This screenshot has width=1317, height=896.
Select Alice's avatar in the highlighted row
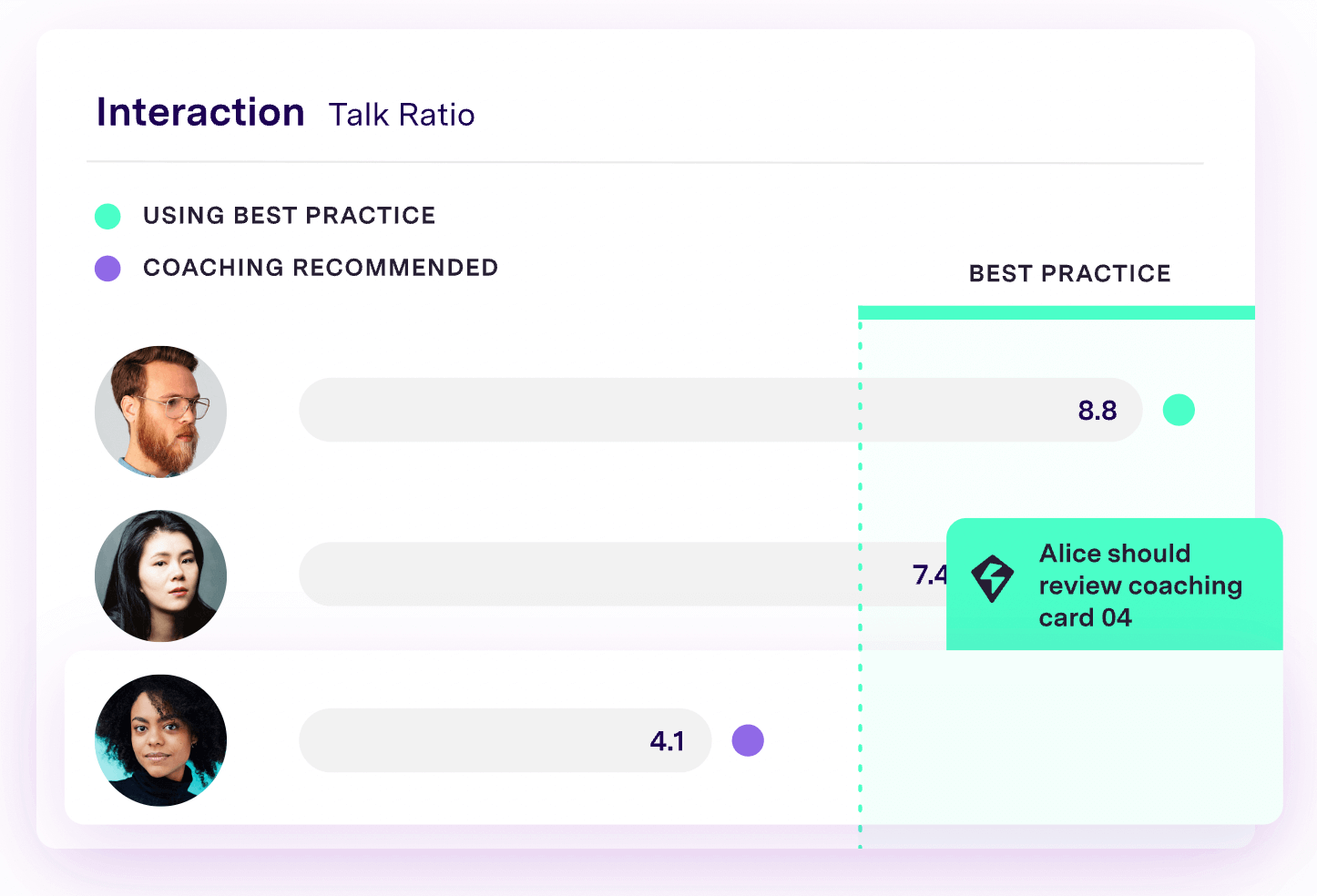pos(160,740)
